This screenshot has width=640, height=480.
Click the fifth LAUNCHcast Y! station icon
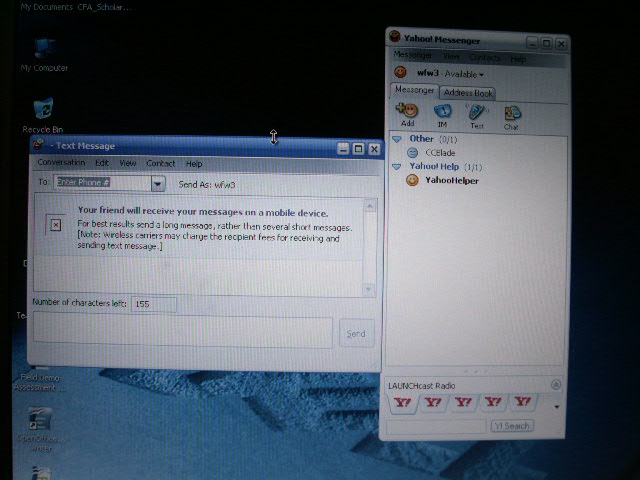click(523, 401)
